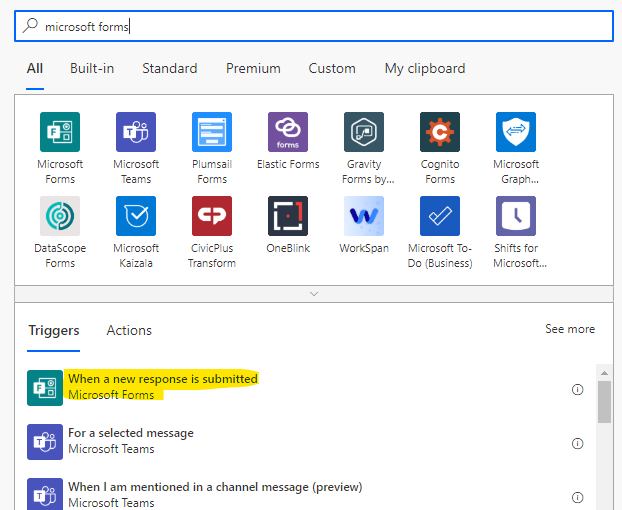Click the scrollbar up arrow in triggers list
Screen dimensions: 622x510
coord(604,373)
